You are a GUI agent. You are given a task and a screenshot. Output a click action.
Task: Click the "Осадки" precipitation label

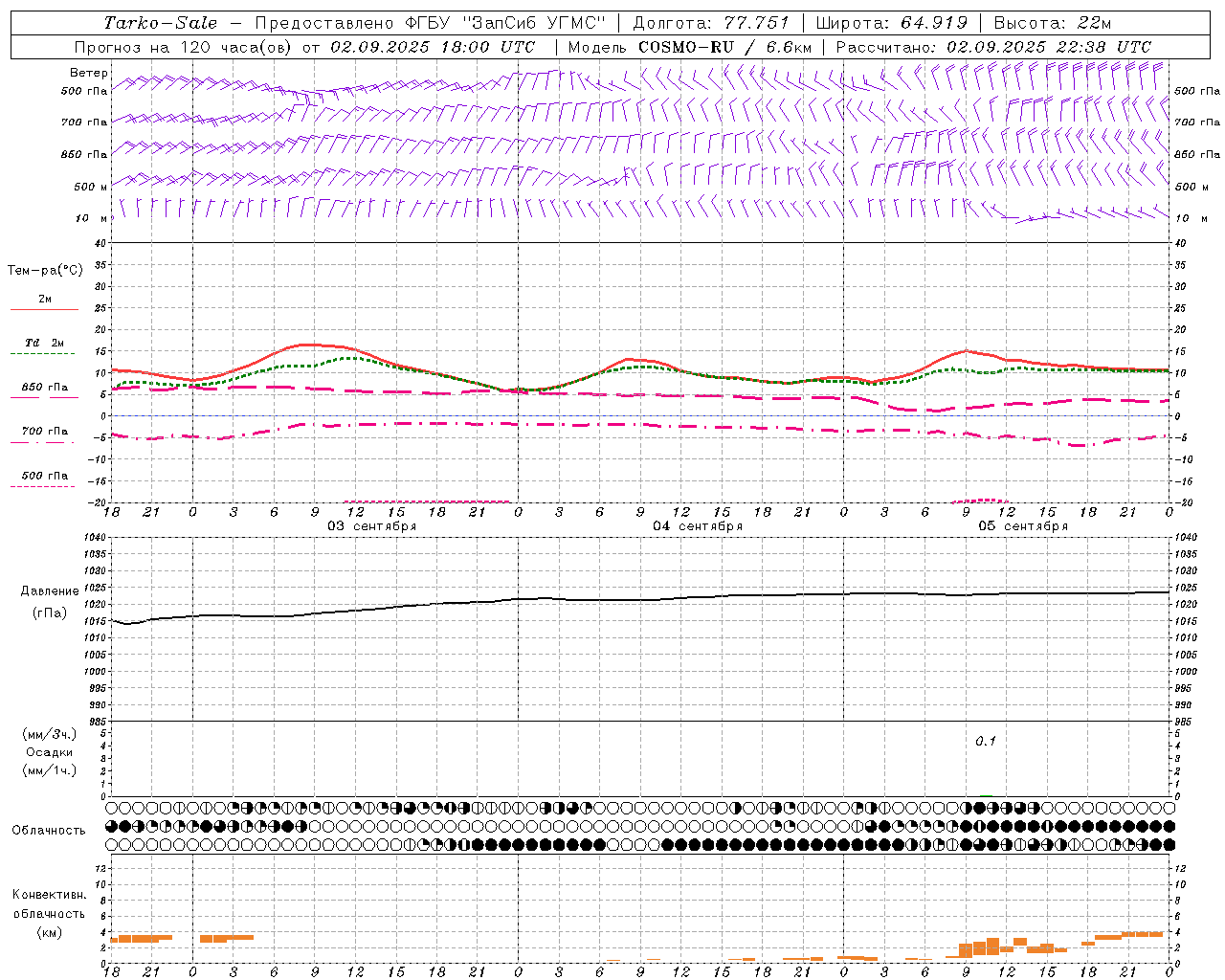(x=50, y=752)
